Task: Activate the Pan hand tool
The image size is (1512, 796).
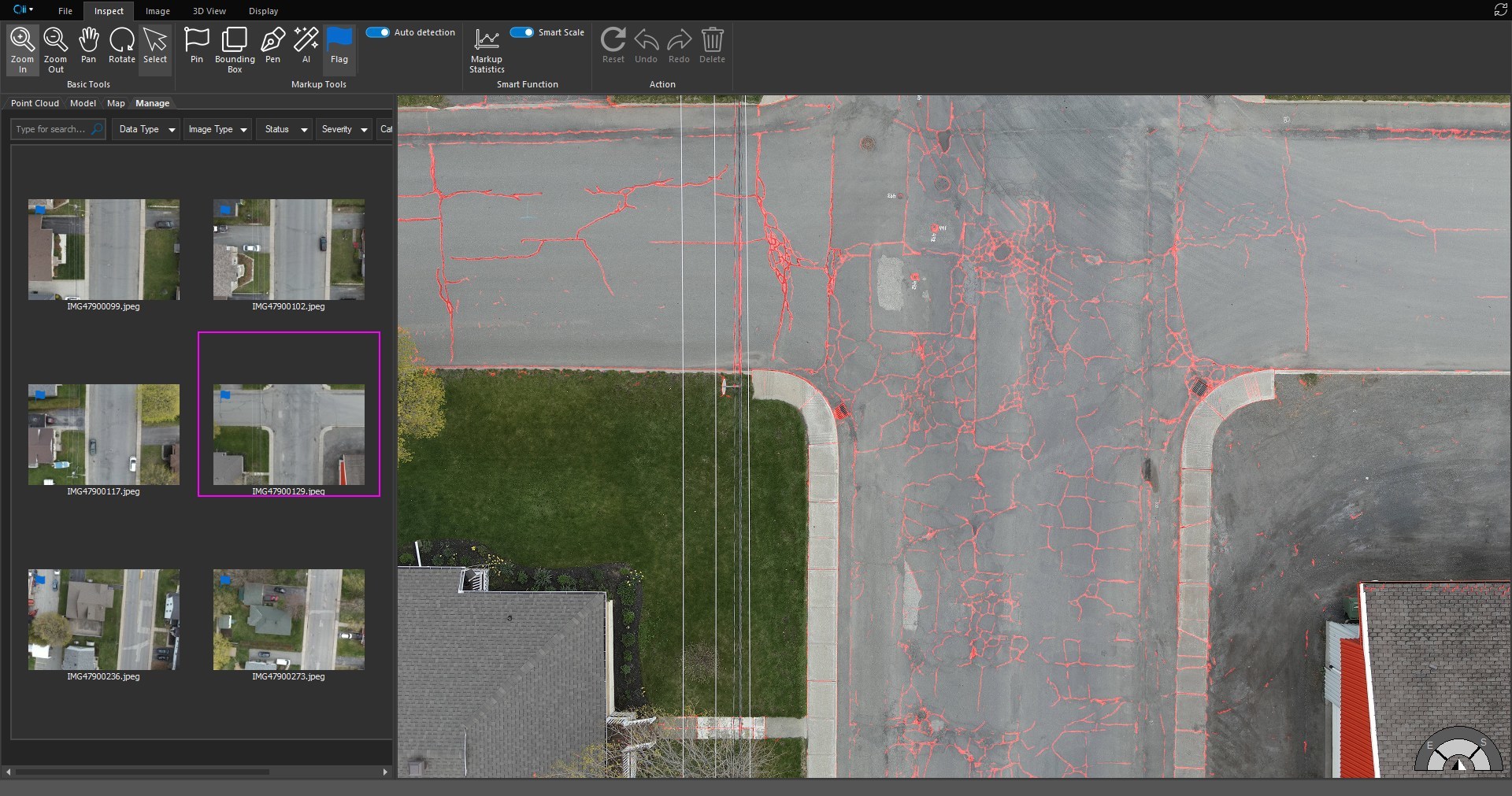Action: 88,46
